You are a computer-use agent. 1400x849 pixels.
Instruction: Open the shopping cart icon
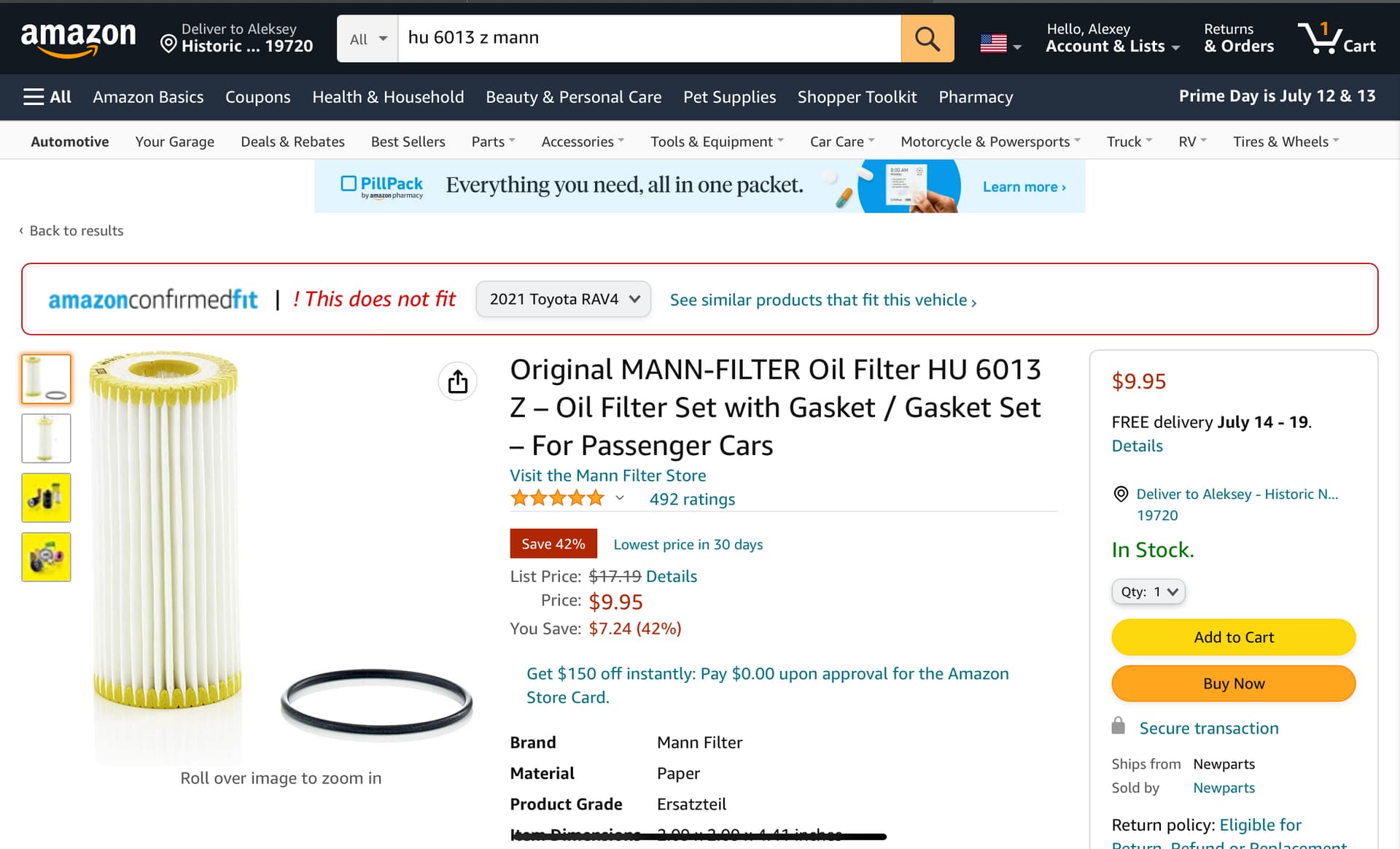1336,38
